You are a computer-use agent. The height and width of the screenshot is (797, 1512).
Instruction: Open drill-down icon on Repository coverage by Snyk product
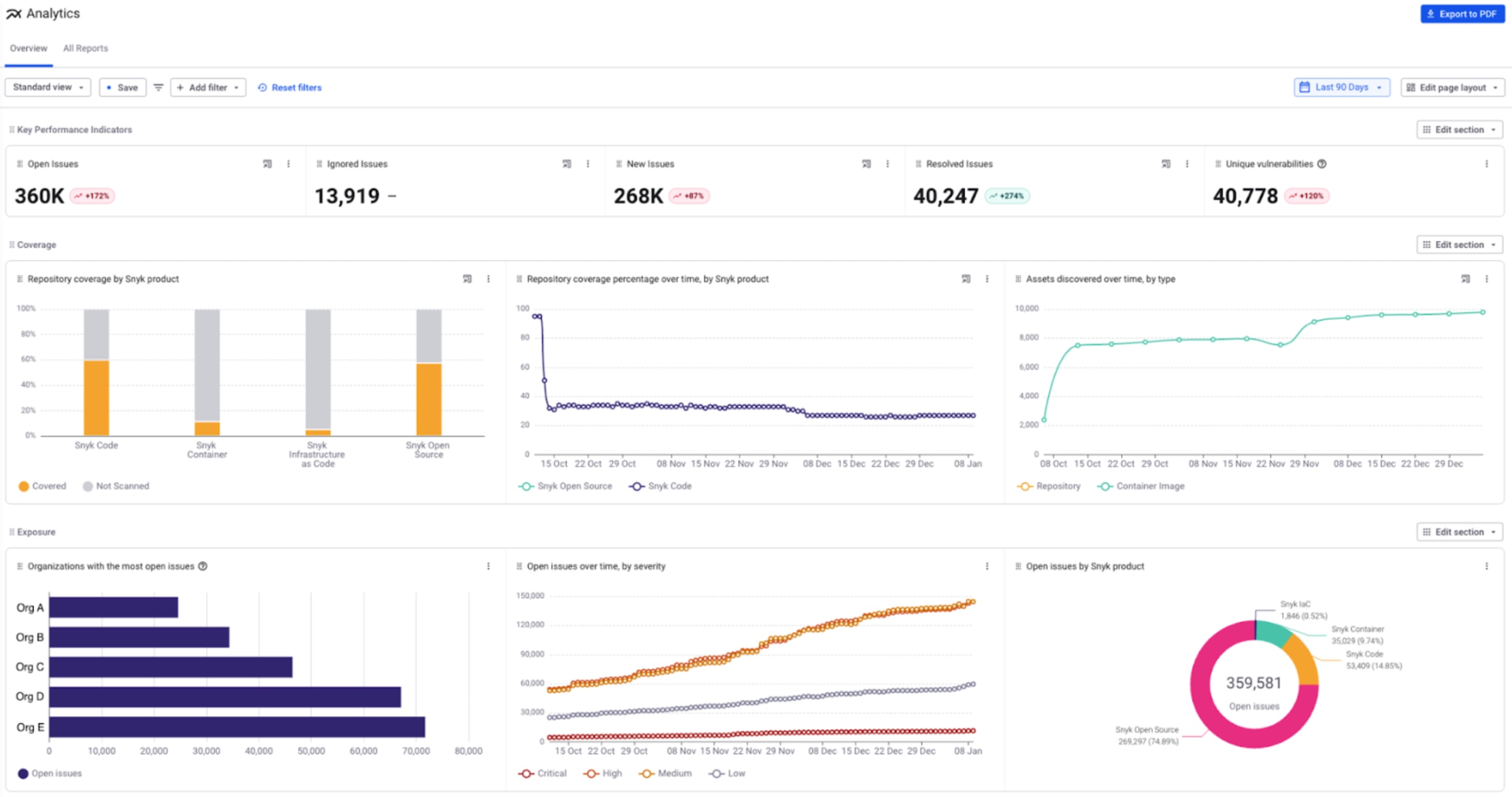(x=467, y=279)
